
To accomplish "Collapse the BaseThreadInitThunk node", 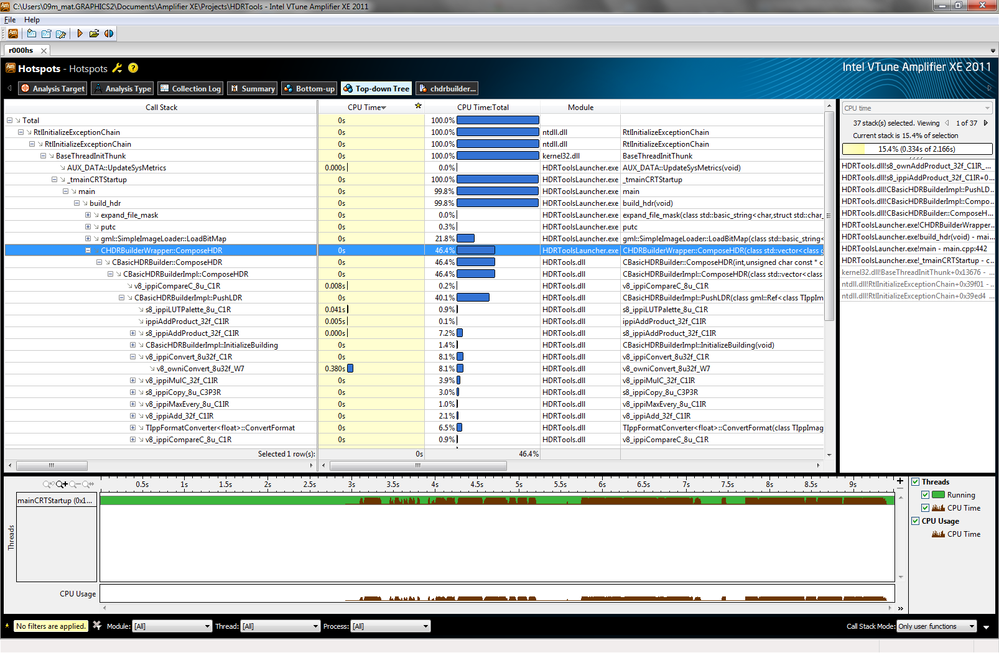I will (43, 156).
